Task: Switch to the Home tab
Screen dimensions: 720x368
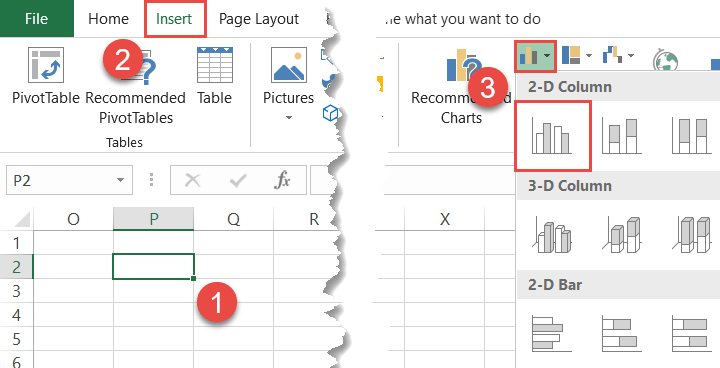Action: tap(109, 19)
